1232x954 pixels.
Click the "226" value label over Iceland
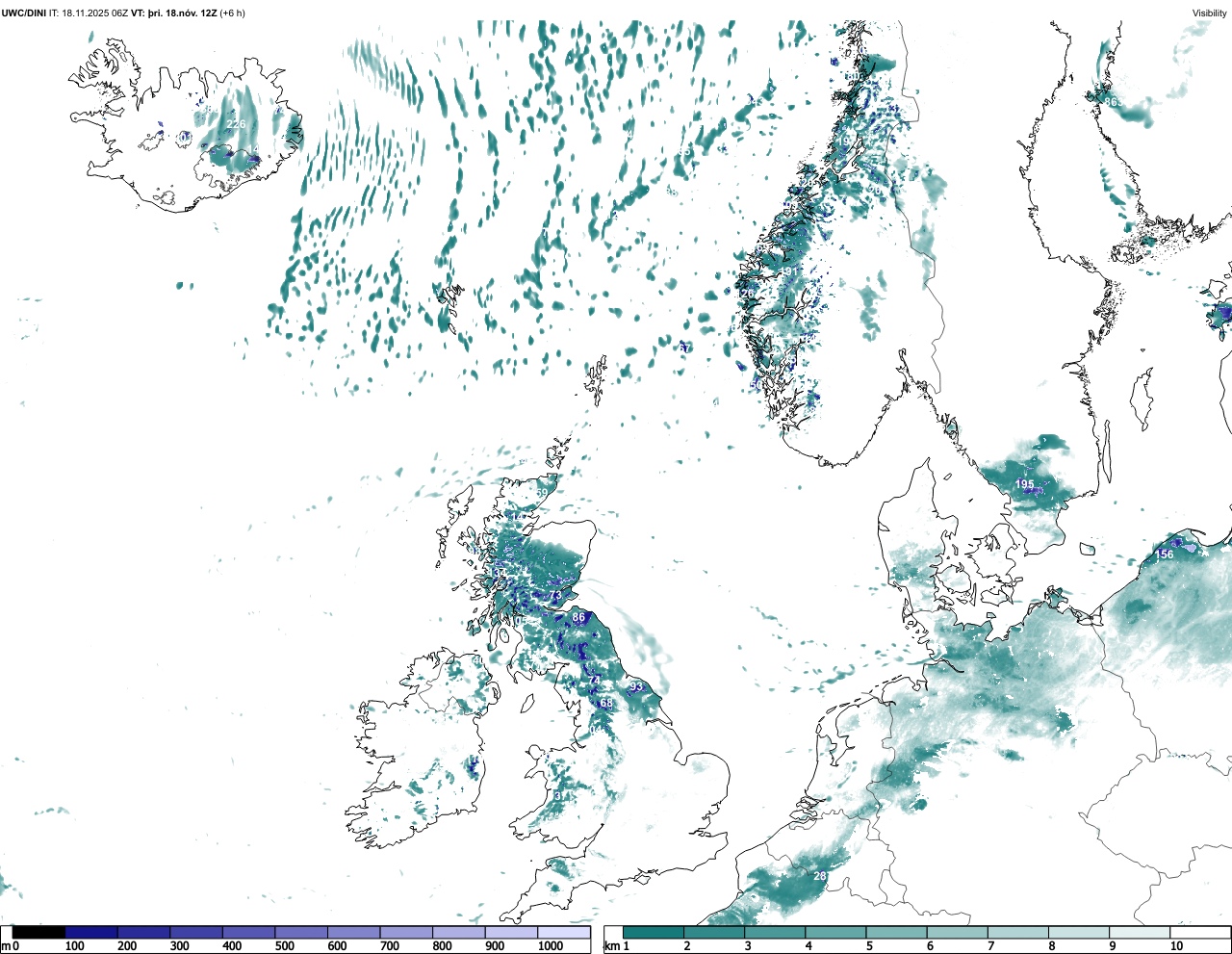236,124
